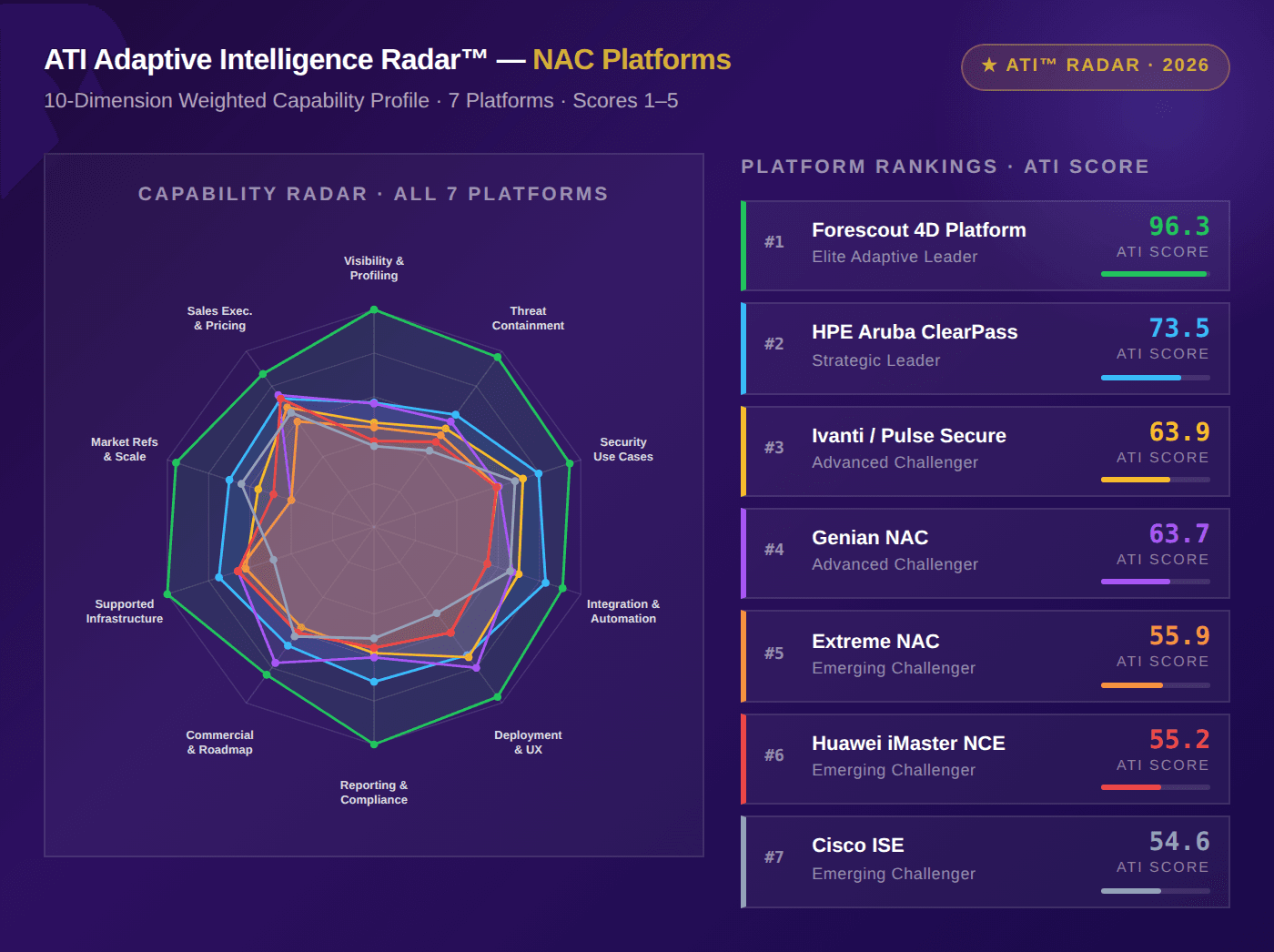
Task: Click the #1 rank number
Action: tap(774, 242)
